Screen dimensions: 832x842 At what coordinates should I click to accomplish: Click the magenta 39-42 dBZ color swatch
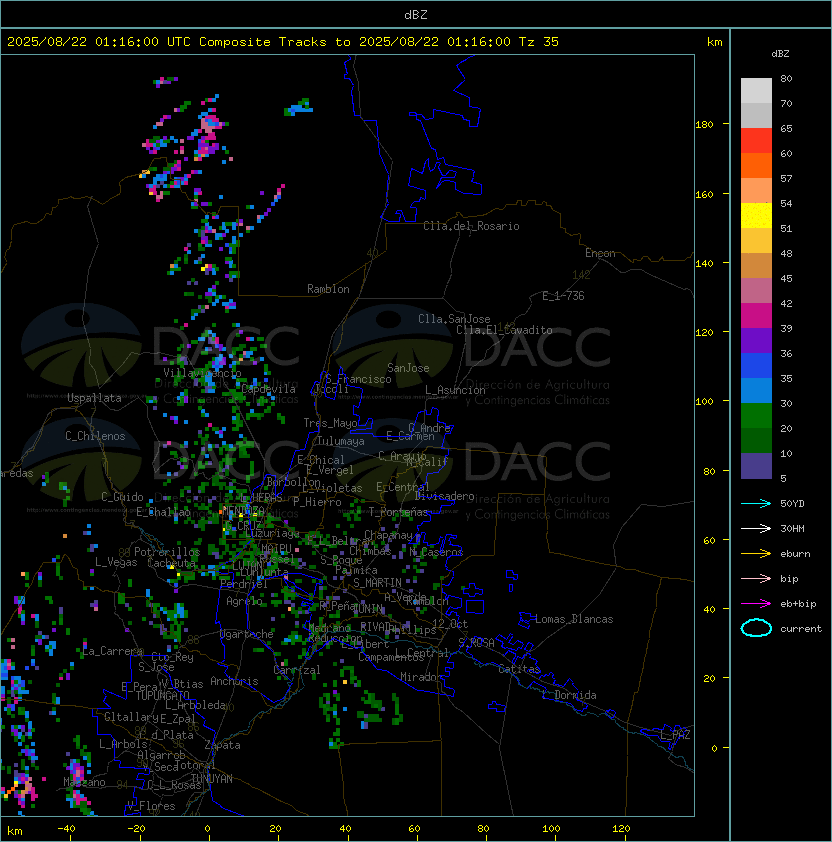click(x=756, y=316)
